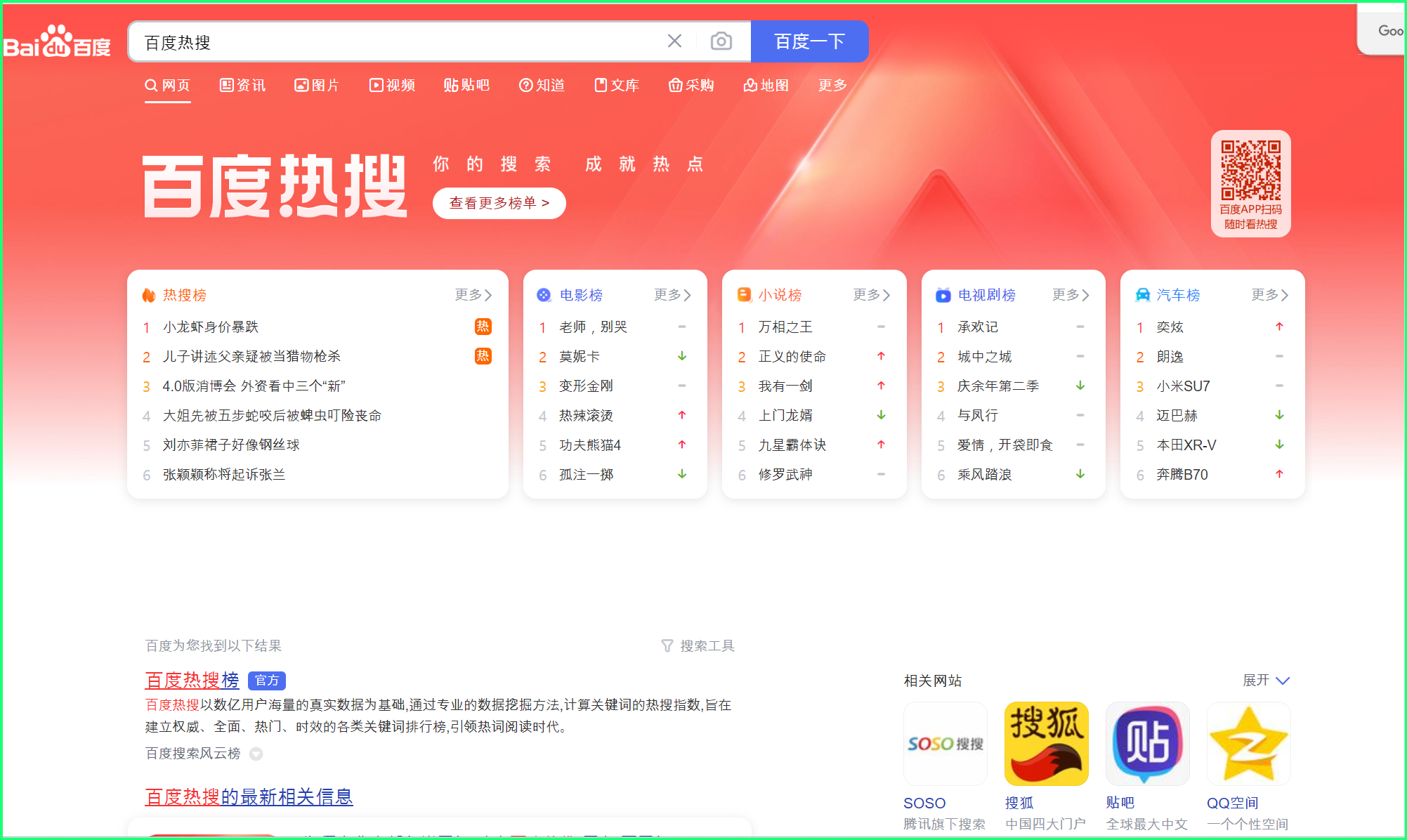This screenshot has height=840, width=1407.
Task: Click the 查看更多榜单 button
Action: pyautogui.click(x=499, y=203)
